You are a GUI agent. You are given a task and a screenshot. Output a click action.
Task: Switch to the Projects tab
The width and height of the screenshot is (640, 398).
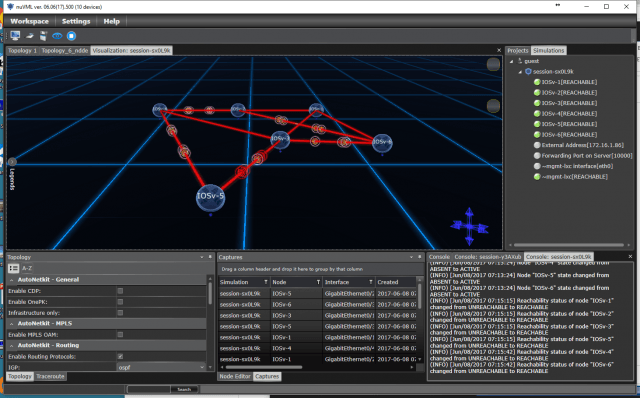tap(518, 51)
